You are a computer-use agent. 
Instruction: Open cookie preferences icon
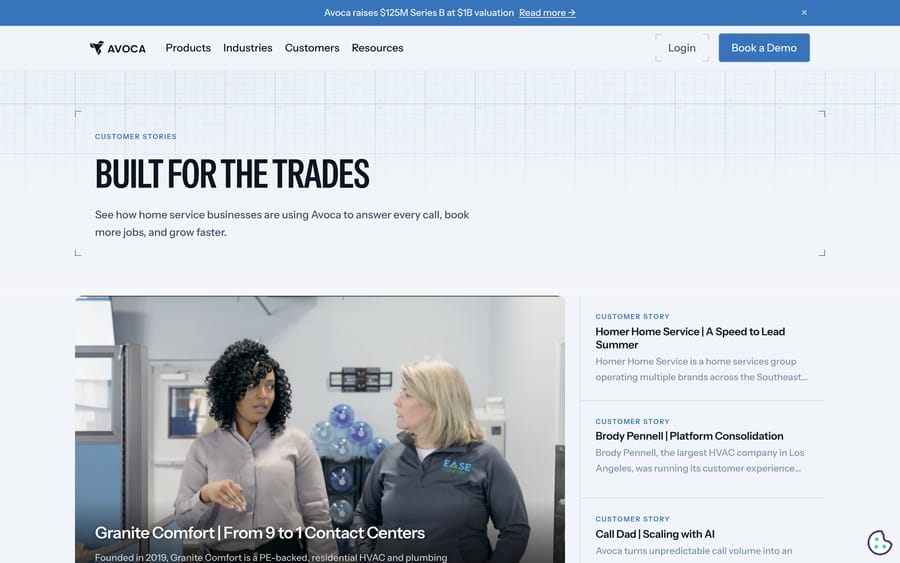879,542
